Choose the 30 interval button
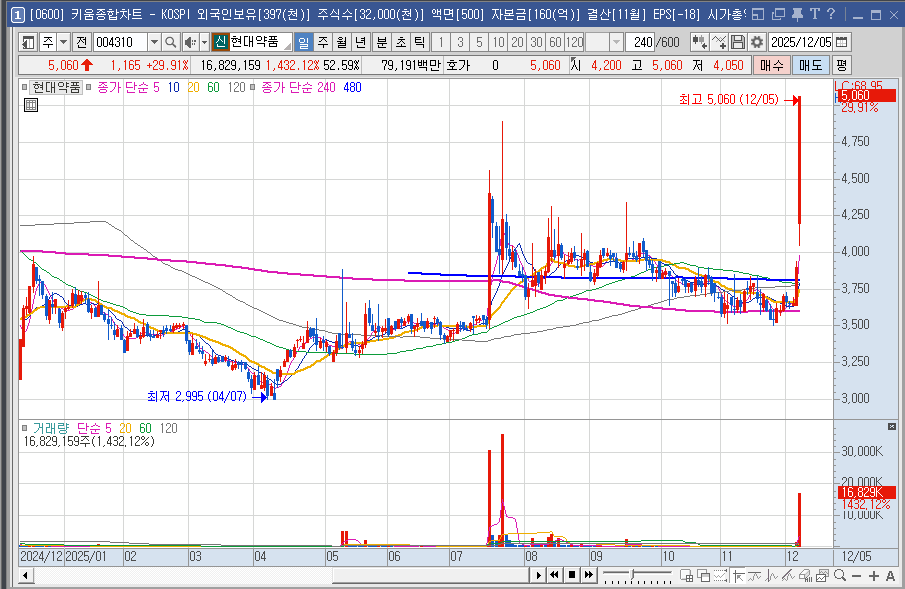 coord(536,42)
